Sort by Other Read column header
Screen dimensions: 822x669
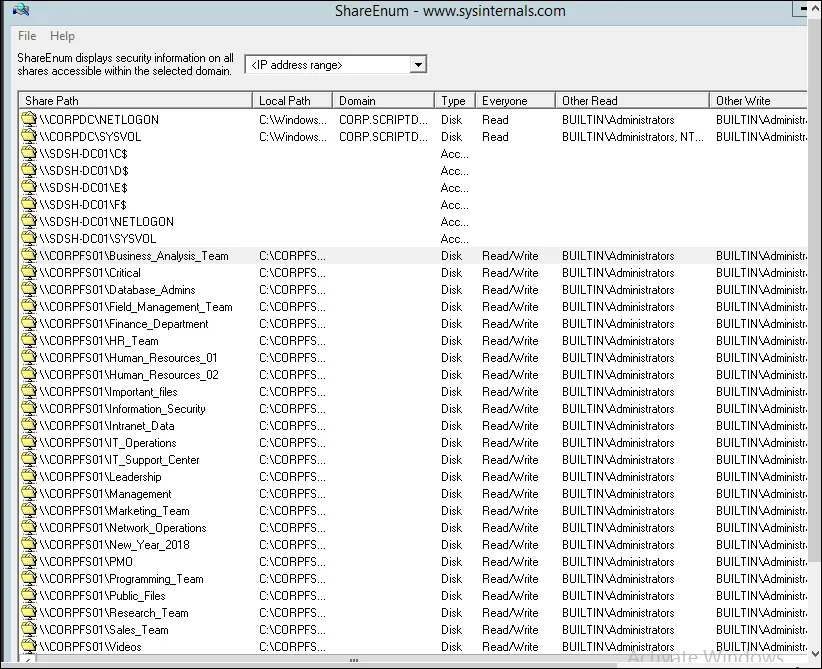[x=632, y=101]
